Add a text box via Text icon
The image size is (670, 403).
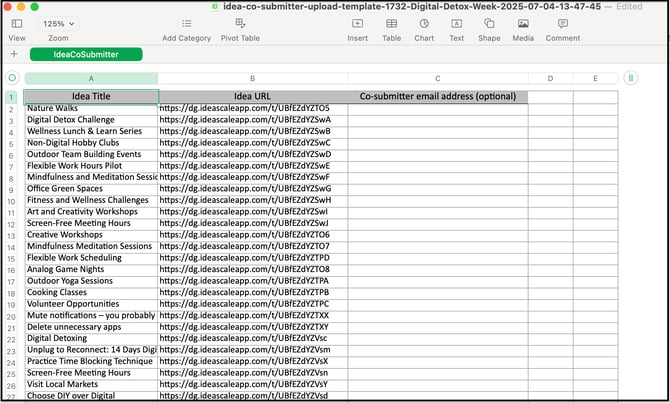point(456,23)
